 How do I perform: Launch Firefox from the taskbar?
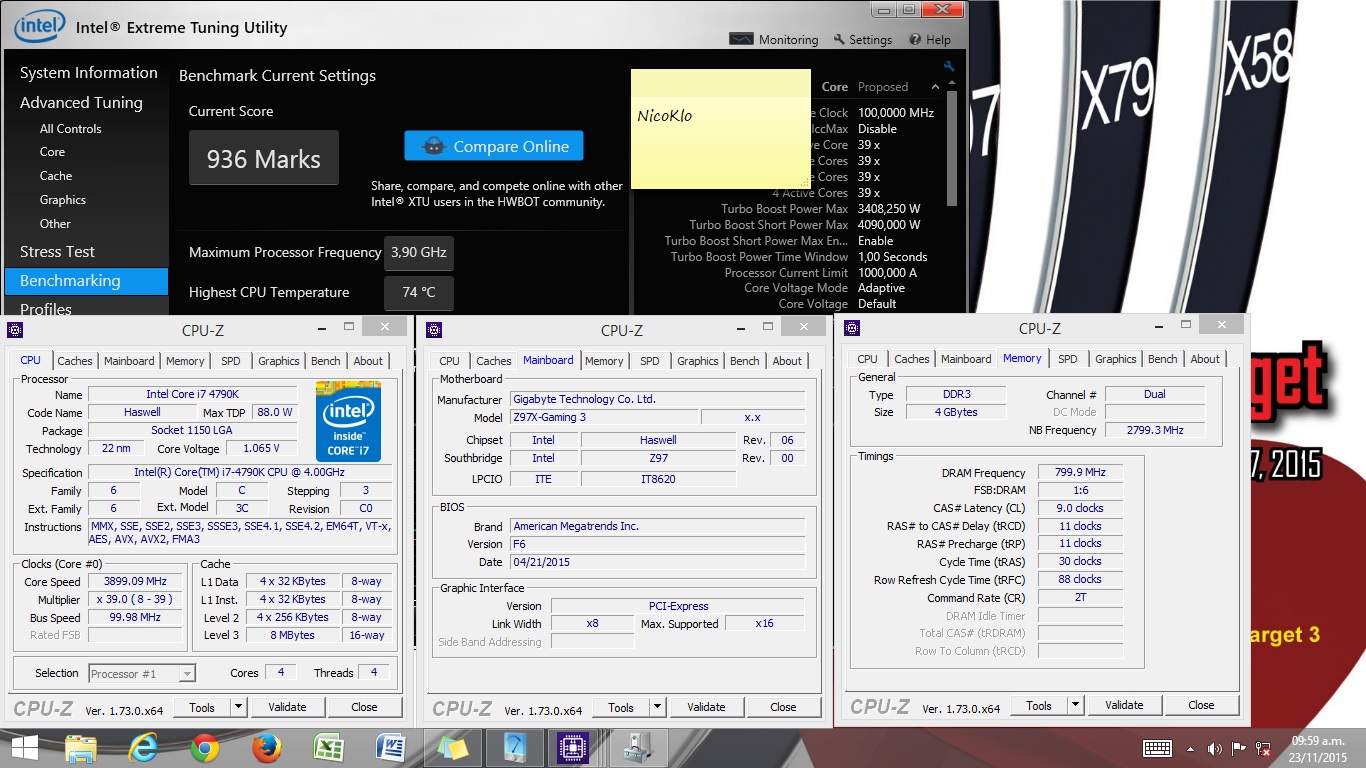click(x=267, y=748)
